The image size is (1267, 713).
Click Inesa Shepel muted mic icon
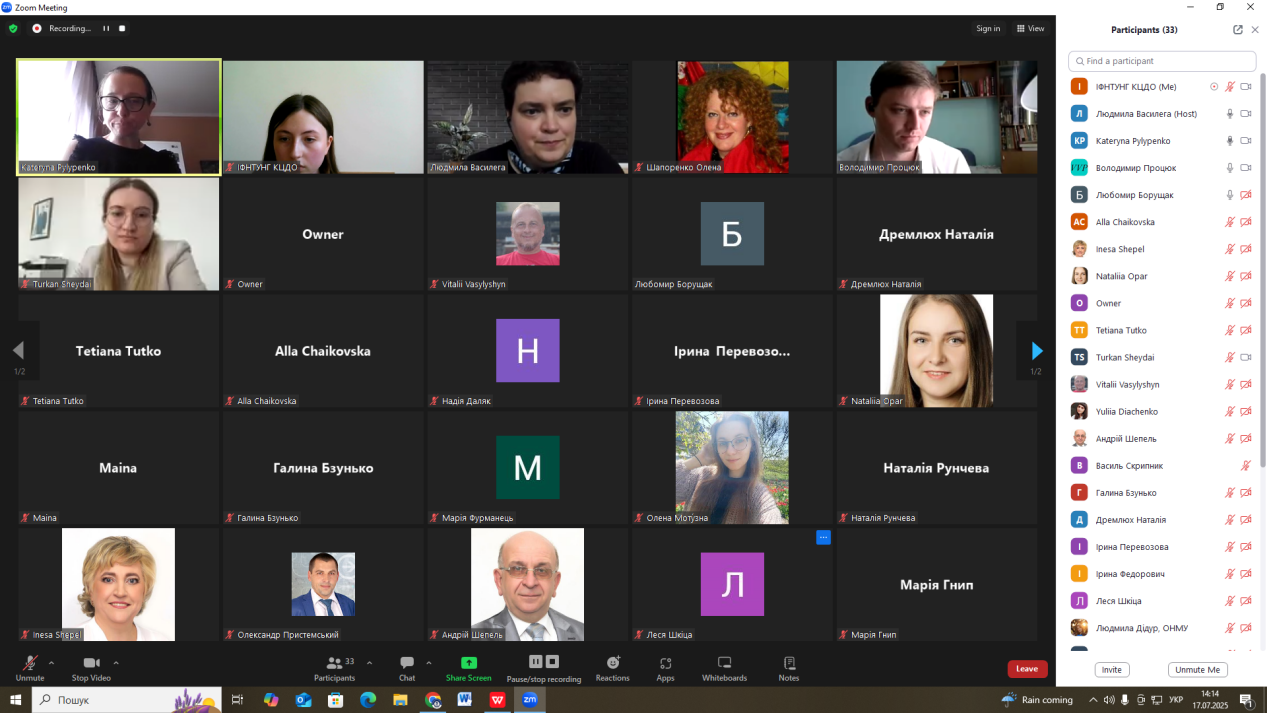(1231, 249)
